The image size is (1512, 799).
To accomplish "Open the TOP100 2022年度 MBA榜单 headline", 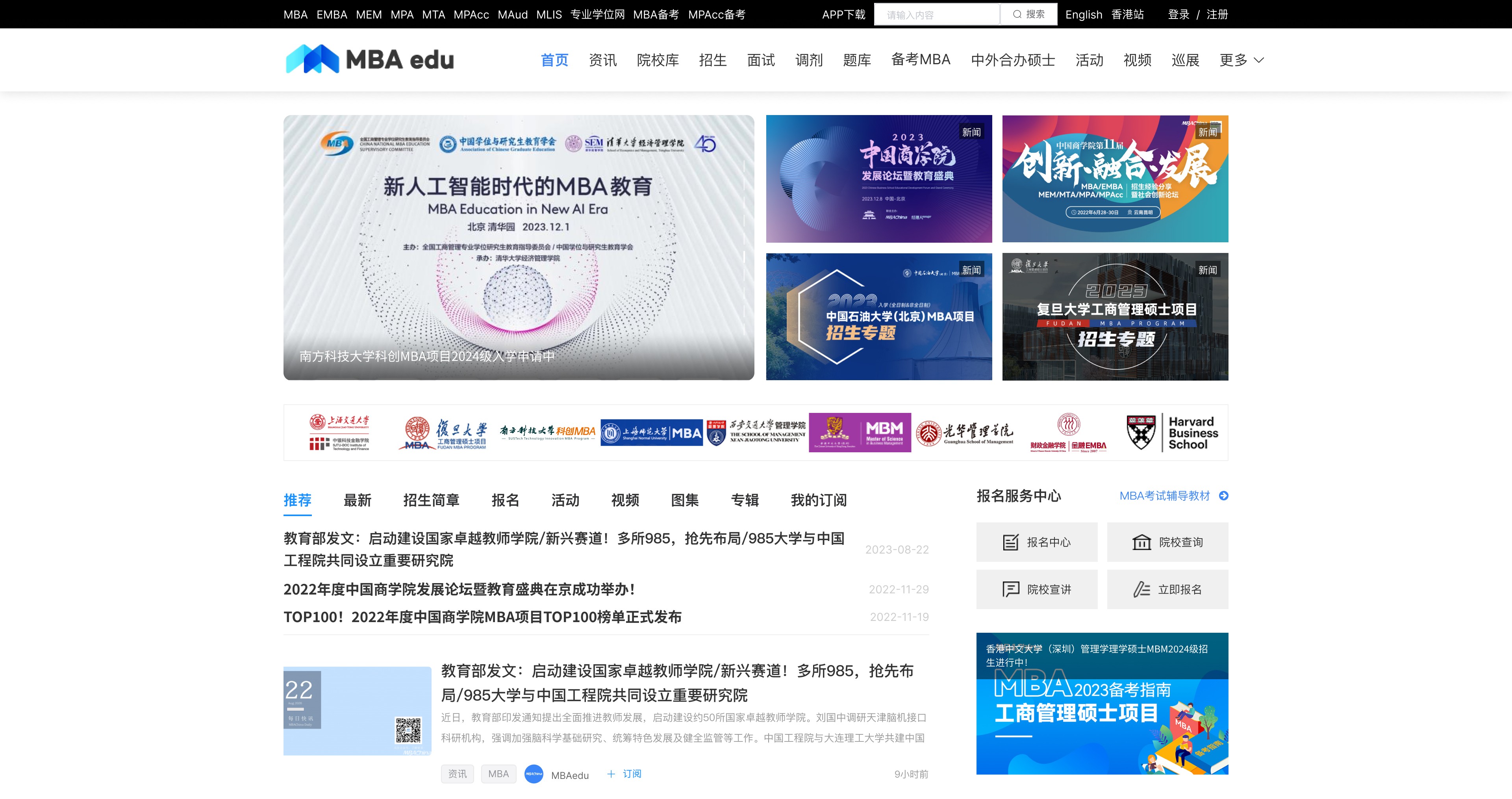I will click(482, 617).
